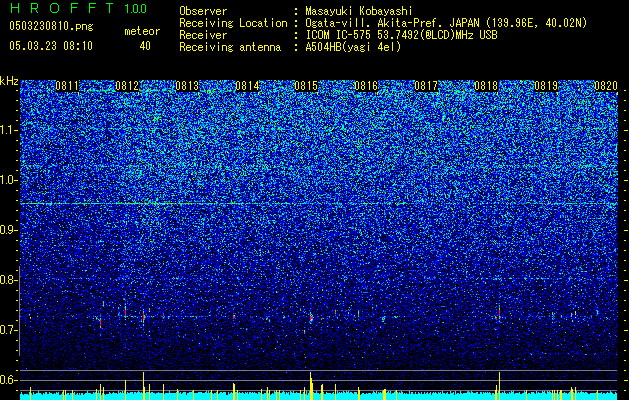Viewport: 629px width, 400px height.
Task: Click the meteor label
Action: coord(142,31)
